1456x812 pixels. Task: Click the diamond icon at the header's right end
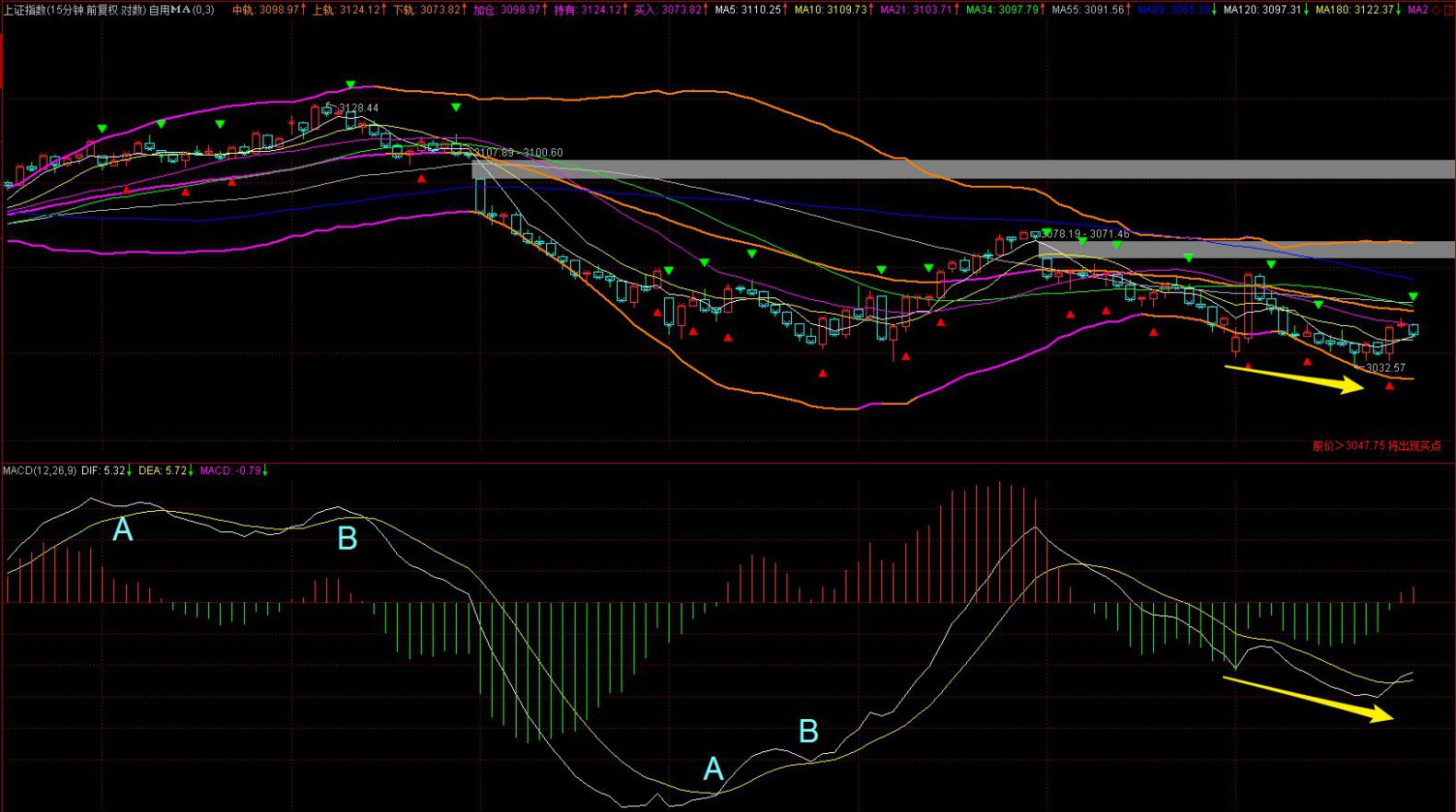tap(1438, 9)
